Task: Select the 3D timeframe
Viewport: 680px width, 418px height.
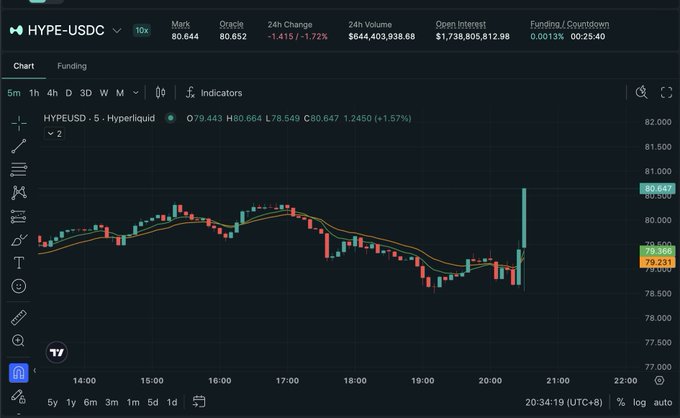Action: coord(86,93)
